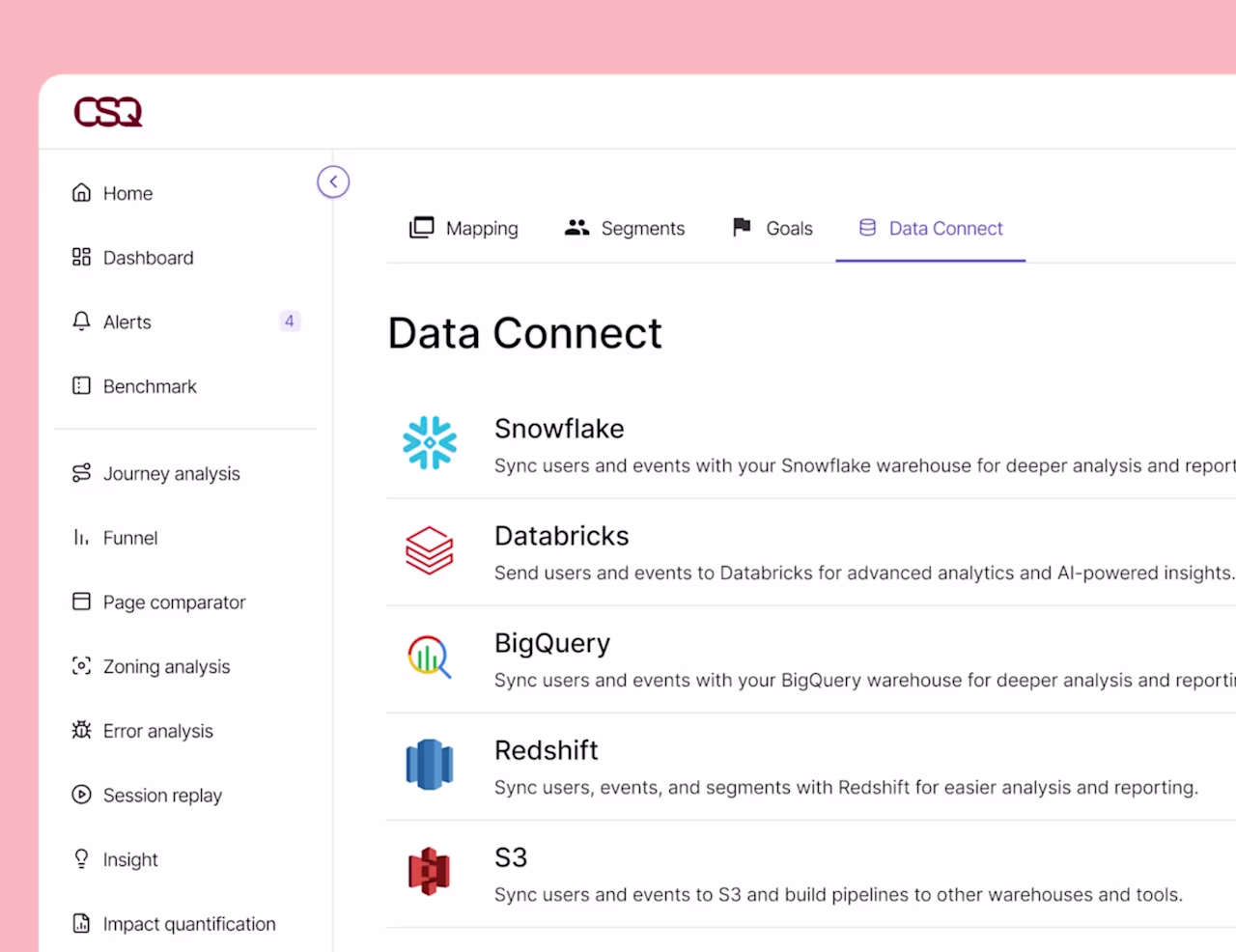The image size is (1236, 952).
Task: Click the Databricks logo icon
Action: click(x=430, y=550)
